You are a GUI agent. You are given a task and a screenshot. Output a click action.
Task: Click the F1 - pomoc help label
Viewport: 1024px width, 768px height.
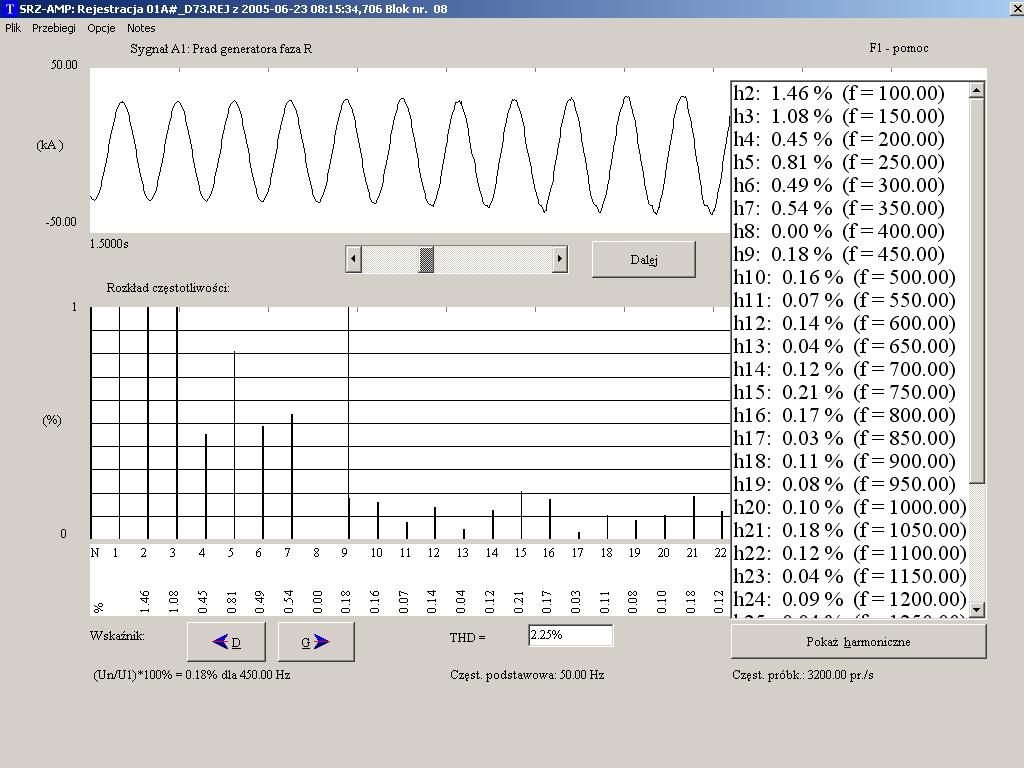pos(899,48)
